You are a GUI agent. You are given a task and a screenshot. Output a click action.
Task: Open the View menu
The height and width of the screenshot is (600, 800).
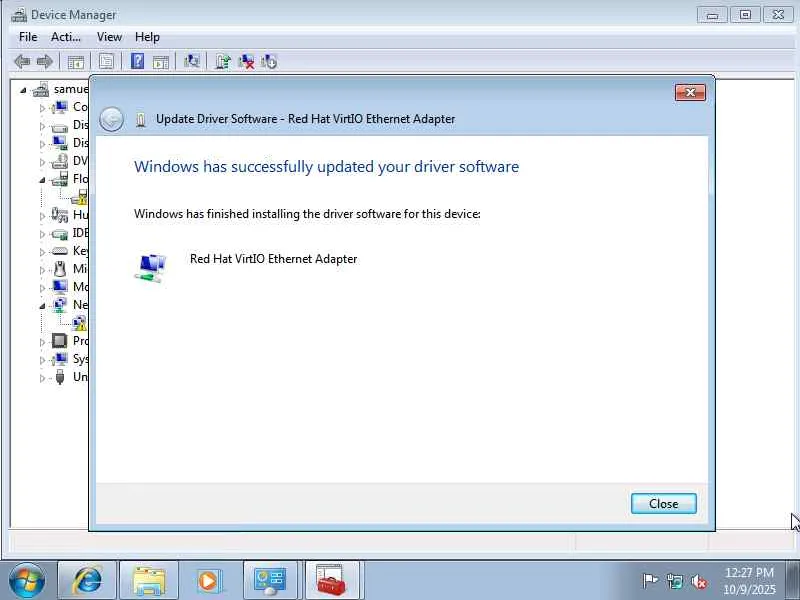109,37
